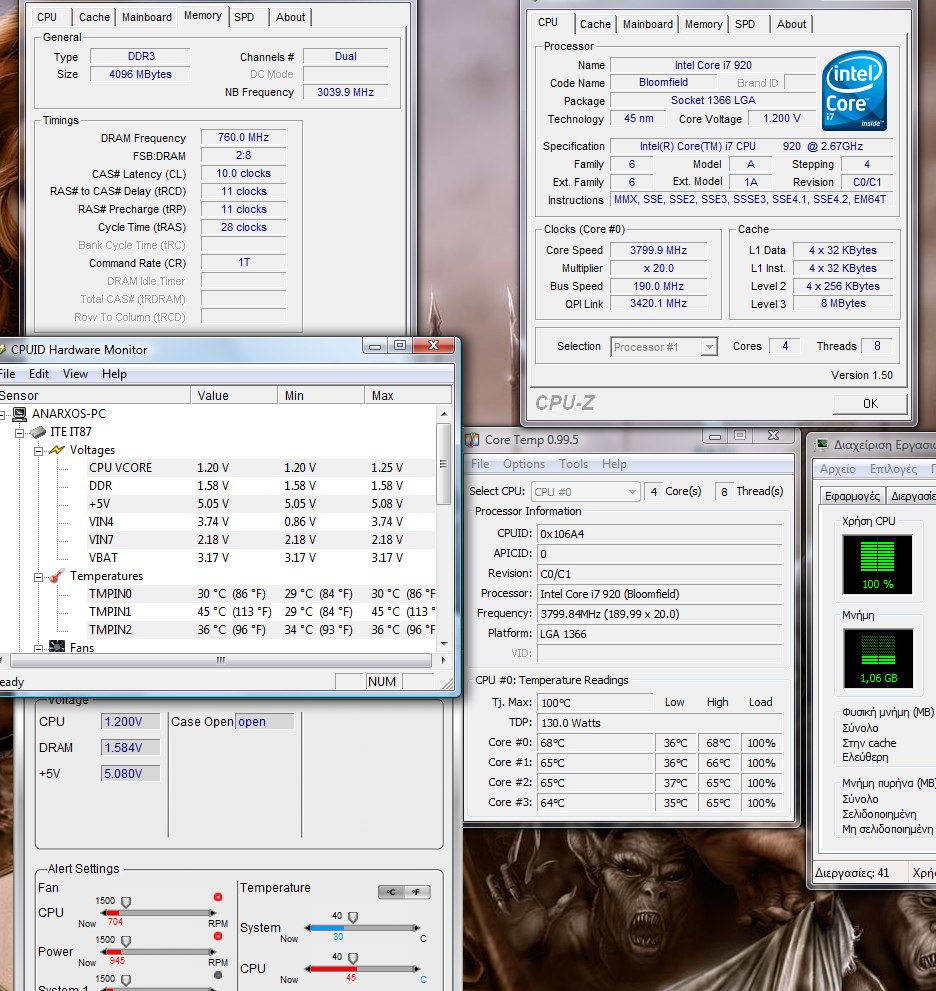Click the memory 1,06 GB gauge
This screenshot has width=936, height=991.
point(878,659)
